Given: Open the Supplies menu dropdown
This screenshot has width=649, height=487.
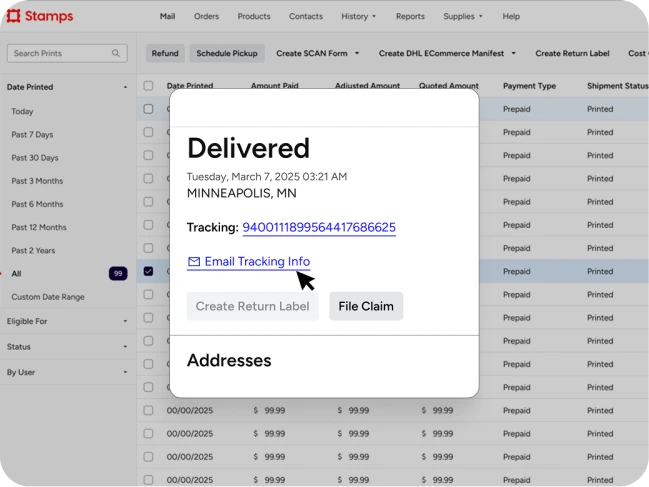Looking at the screenshot, I should tap(462, 16).
